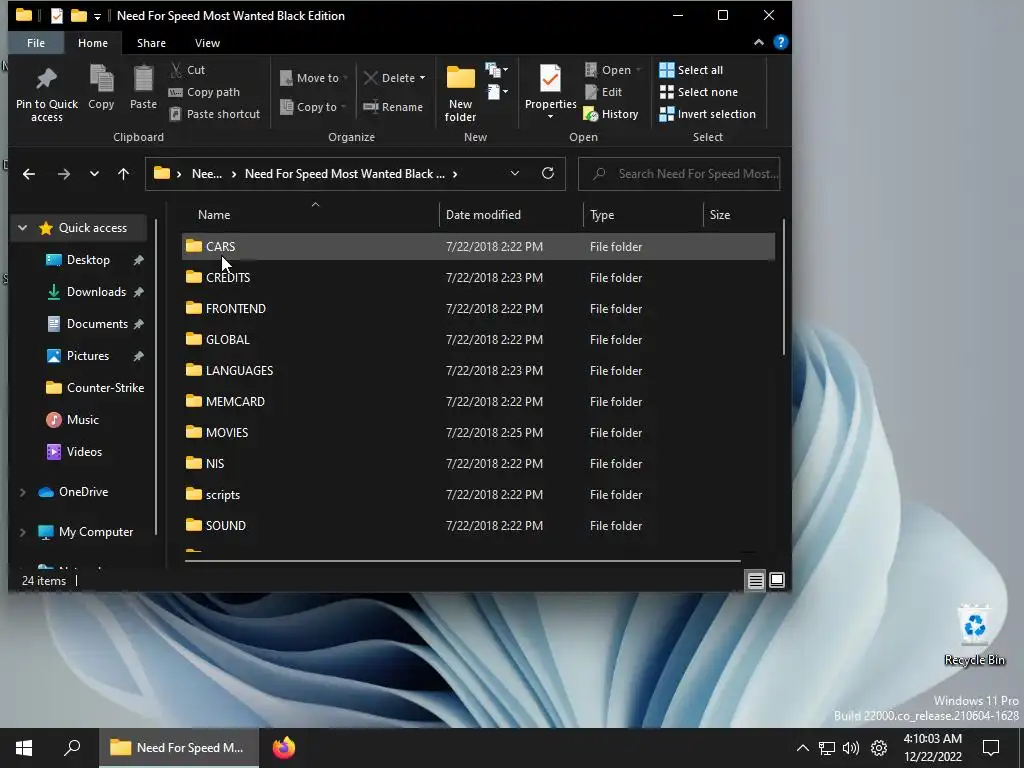Sort by the Type column header
The width and height of the screenshot is (1024, 768).
pyautogui.click(x=643, y=215)
